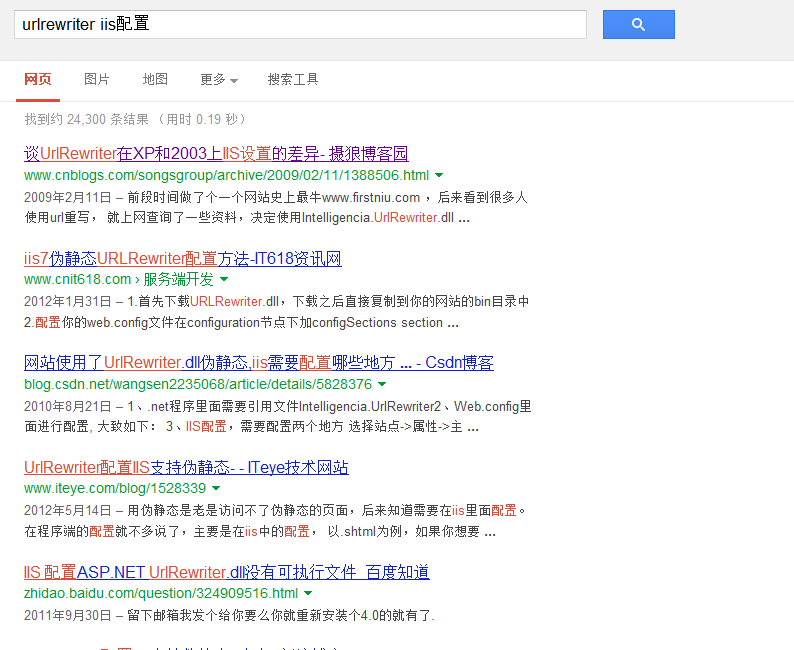794x650 pixels.
Task: Click the search box containing 'urlrewriter iis配置'
Action: (300, 24)
